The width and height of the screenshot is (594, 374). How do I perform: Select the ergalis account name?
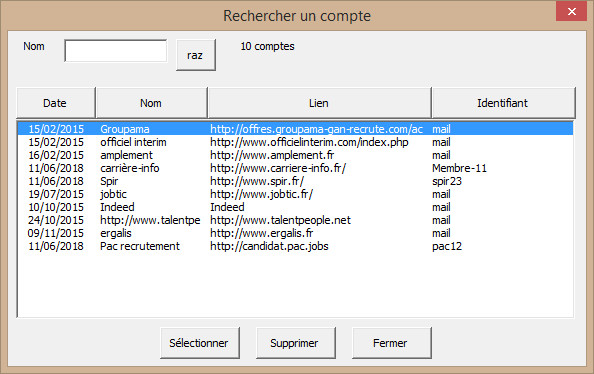point(116,233)
